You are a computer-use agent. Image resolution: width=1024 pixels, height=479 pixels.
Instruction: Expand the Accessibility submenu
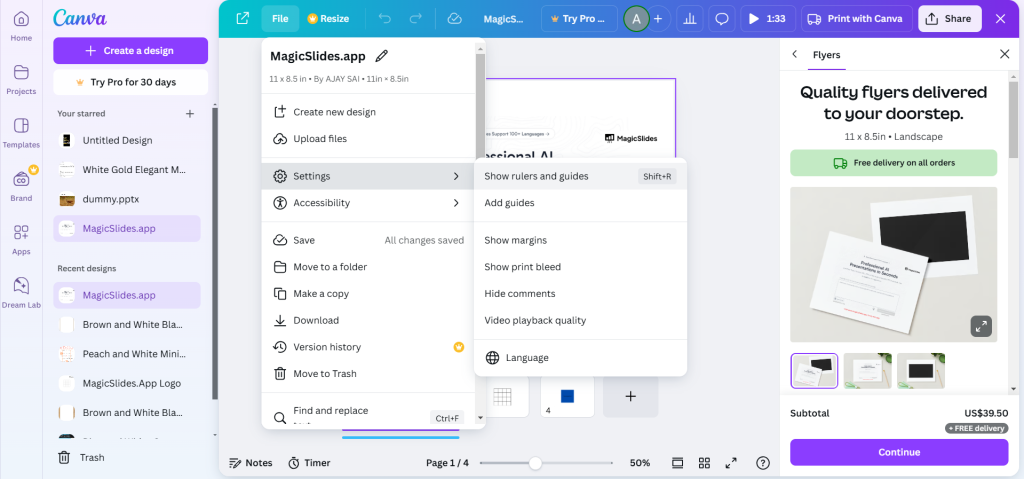click(368, 203)
